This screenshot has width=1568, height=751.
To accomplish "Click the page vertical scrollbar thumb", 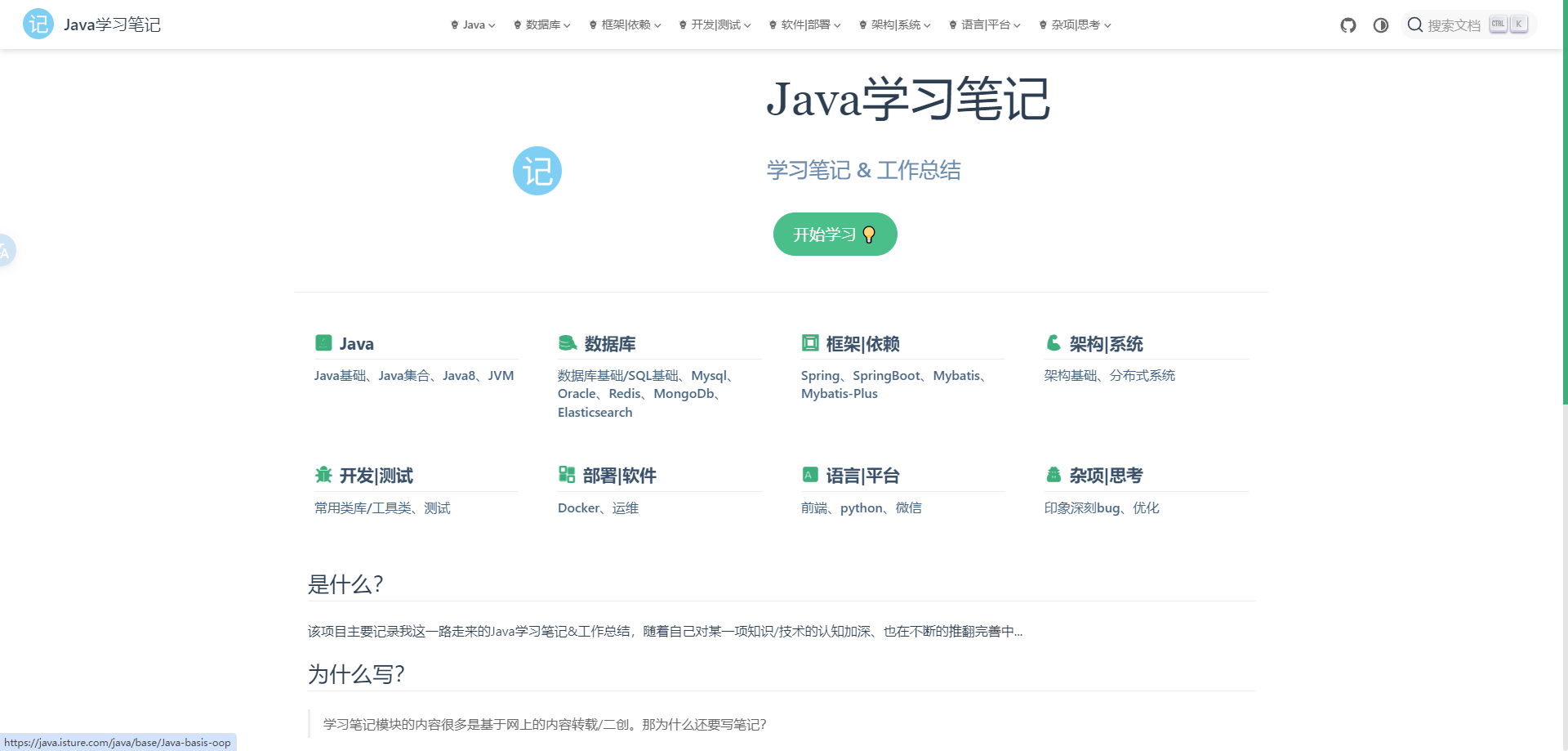I will [x=1564, y=204].
